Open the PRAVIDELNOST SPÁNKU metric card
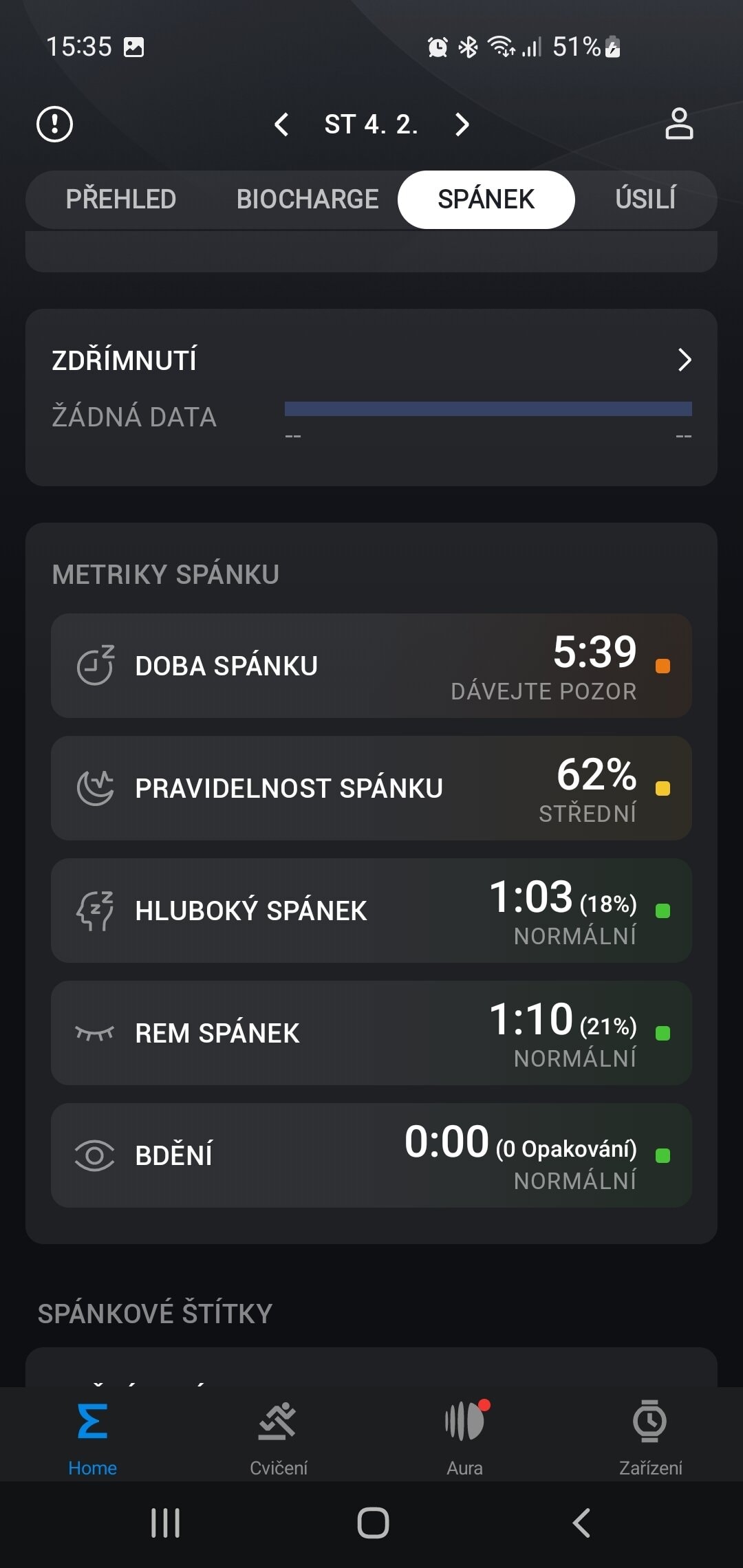Image resolution: width=743 pixels, height=1568 pixels. point(371,788)
